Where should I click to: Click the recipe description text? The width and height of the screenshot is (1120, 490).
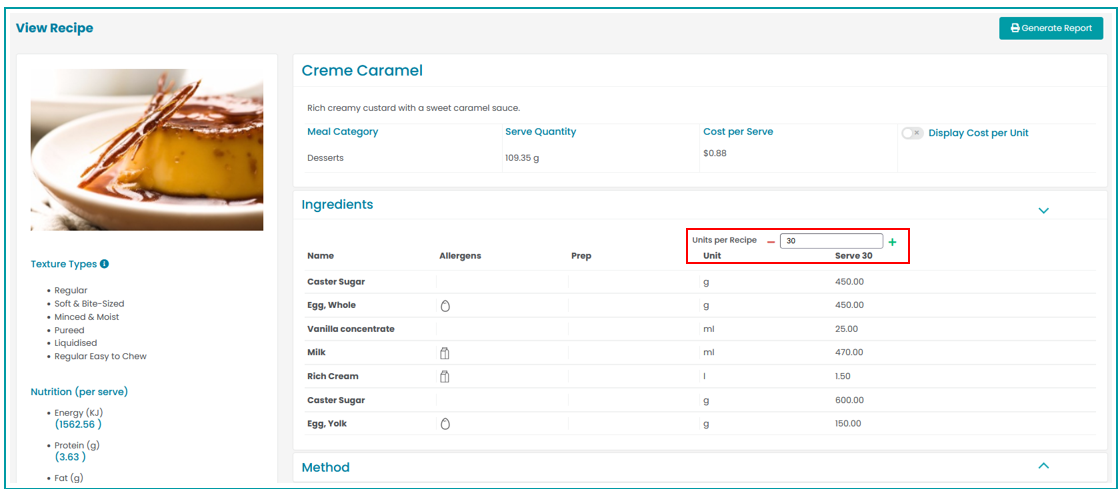point(414,108)
